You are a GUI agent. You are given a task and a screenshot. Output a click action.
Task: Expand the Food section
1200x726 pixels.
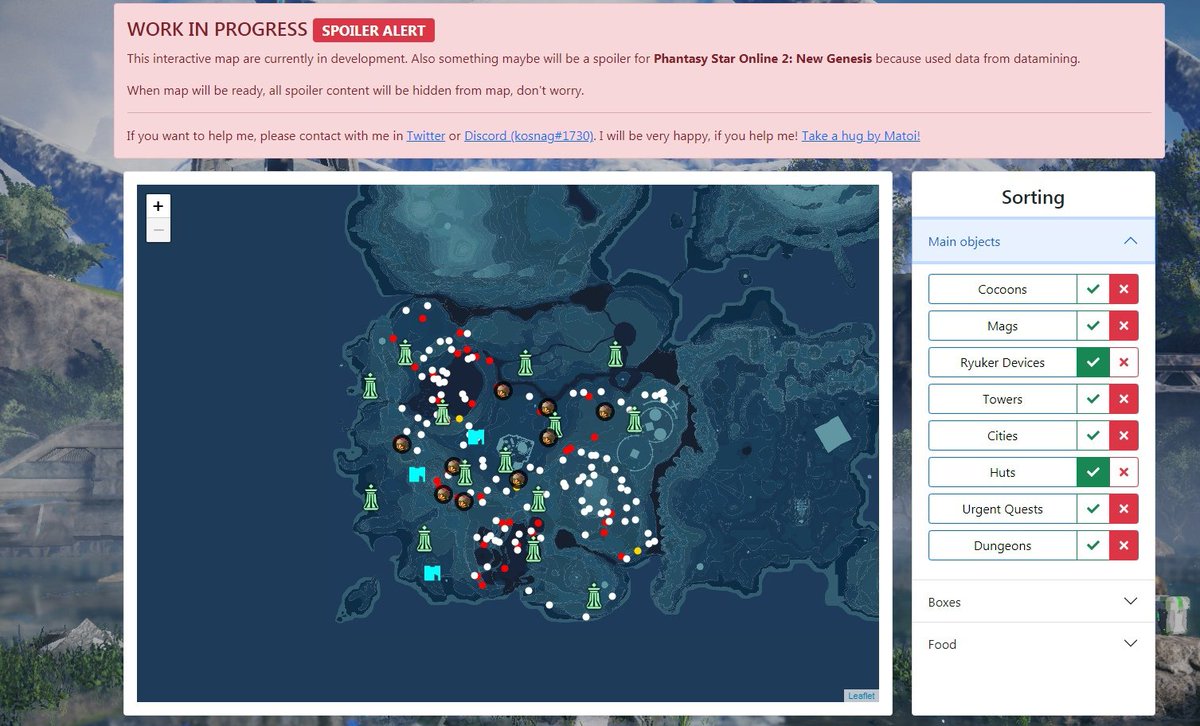[x=1033, y=644]
